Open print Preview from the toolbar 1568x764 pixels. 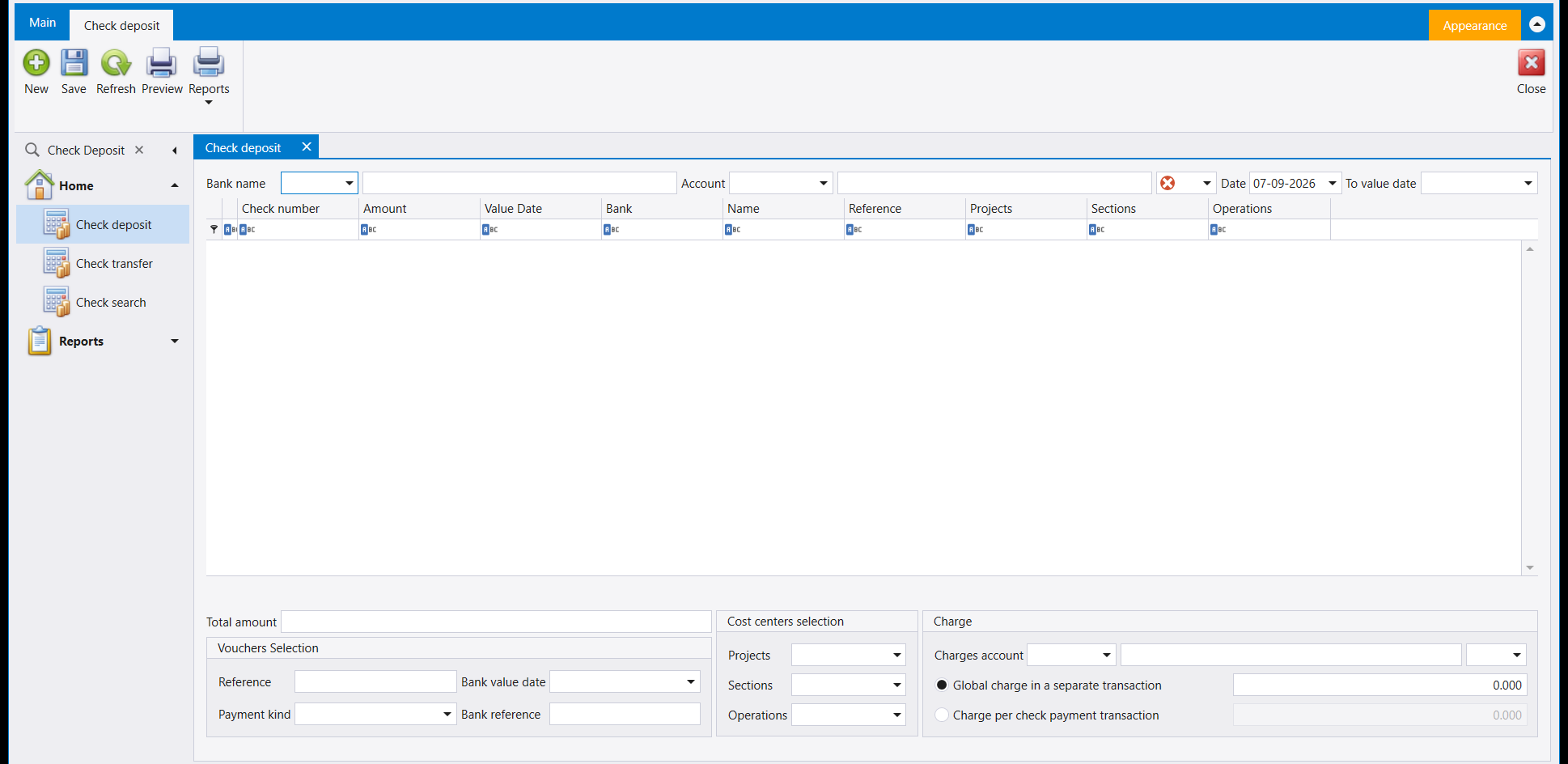162,63
